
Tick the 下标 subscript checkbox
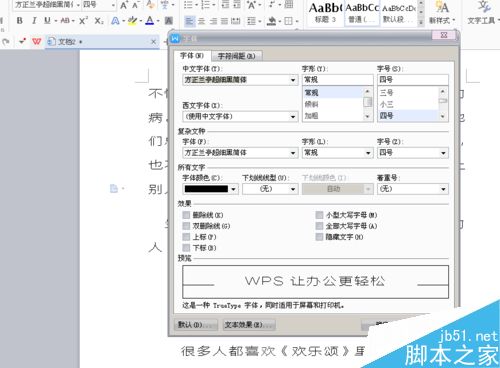click(x=186, y=248)
